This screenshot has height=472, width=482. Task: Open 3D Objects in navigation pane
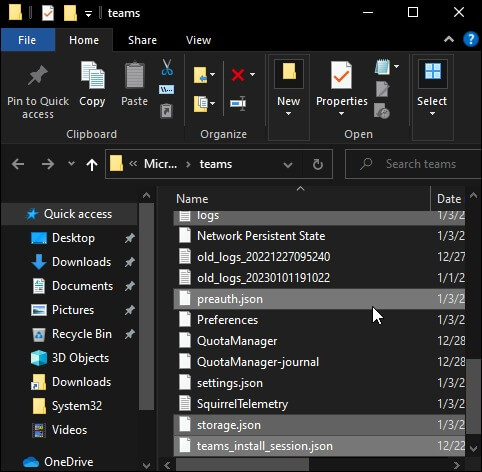click(80, 358)
